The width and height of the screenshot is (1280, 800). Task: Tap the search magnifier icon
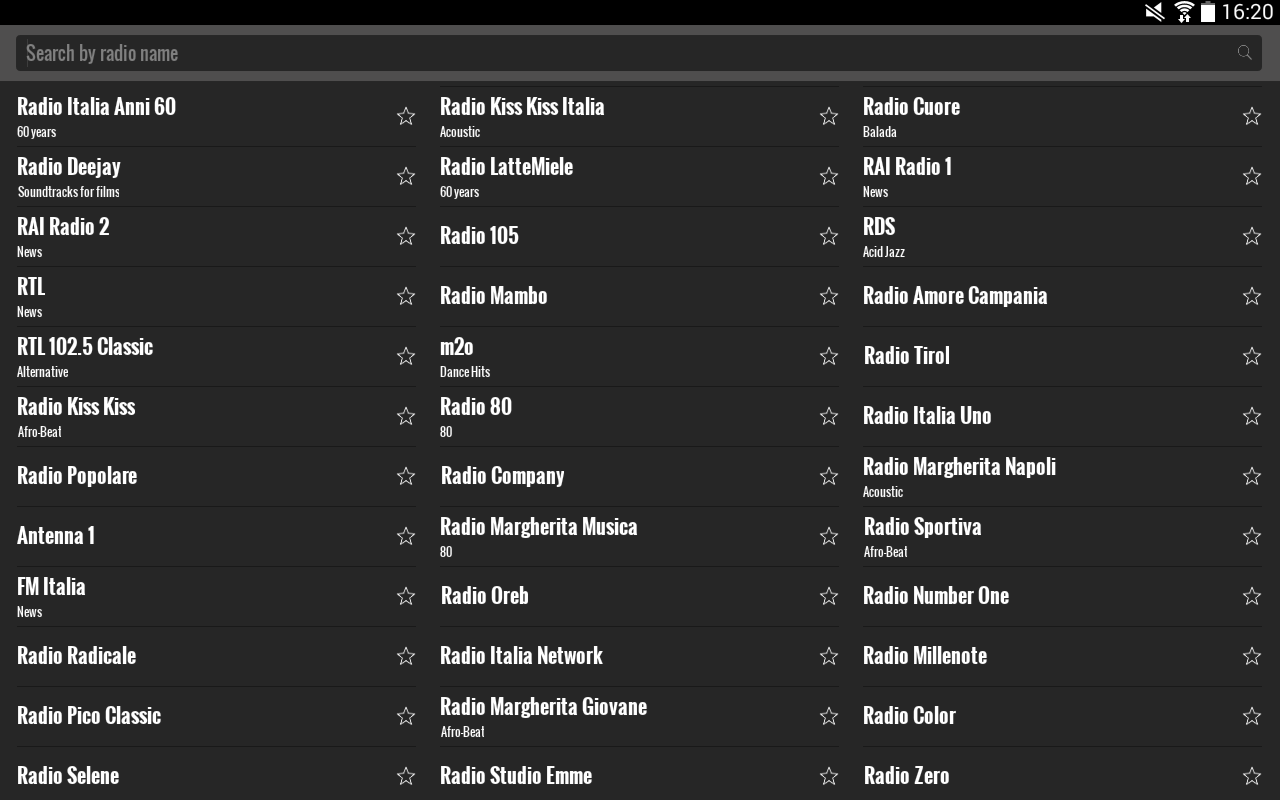coord(1243,52)
